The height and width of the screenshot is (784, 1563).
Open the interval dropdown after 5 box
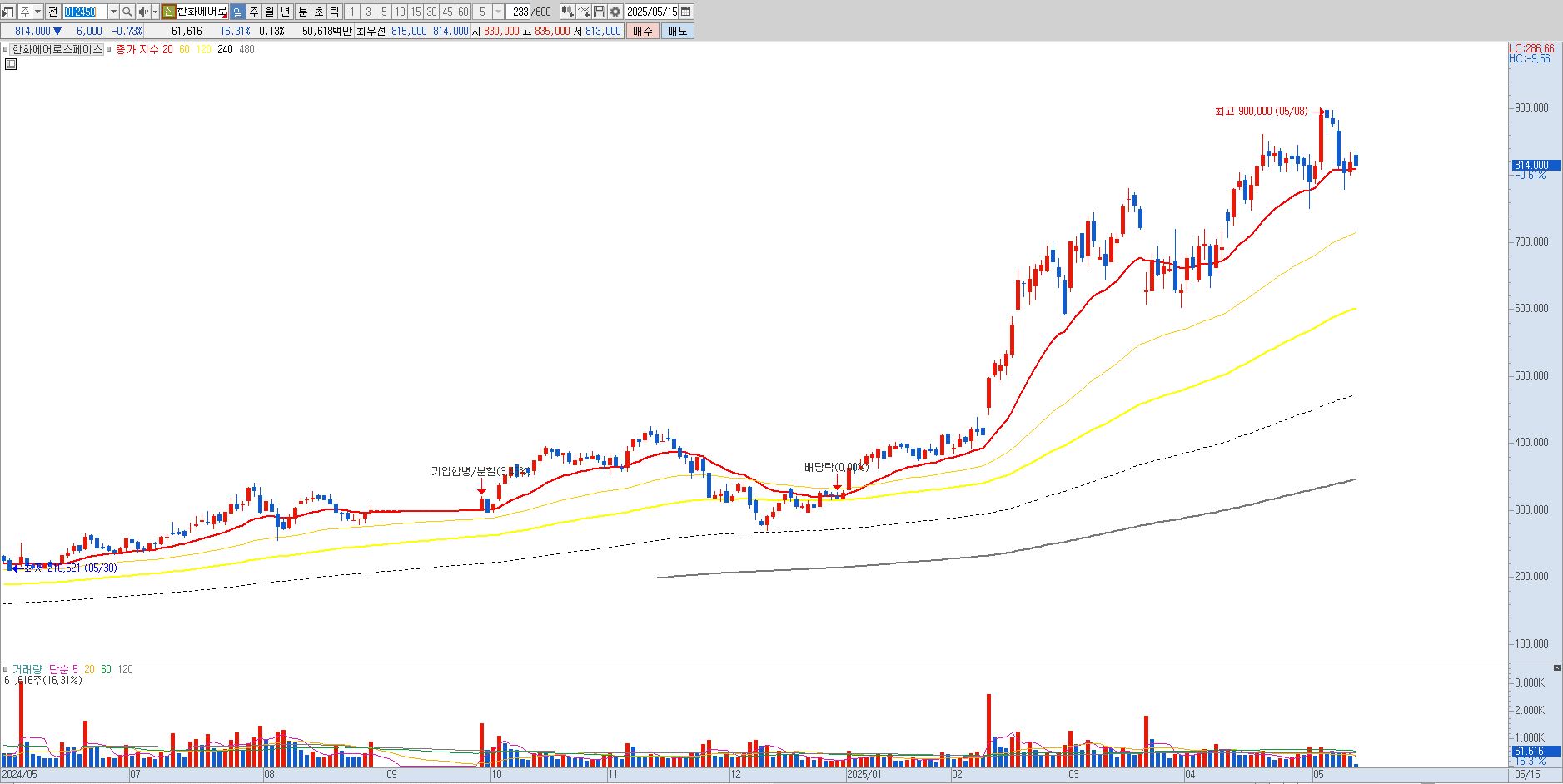(498, 12)
